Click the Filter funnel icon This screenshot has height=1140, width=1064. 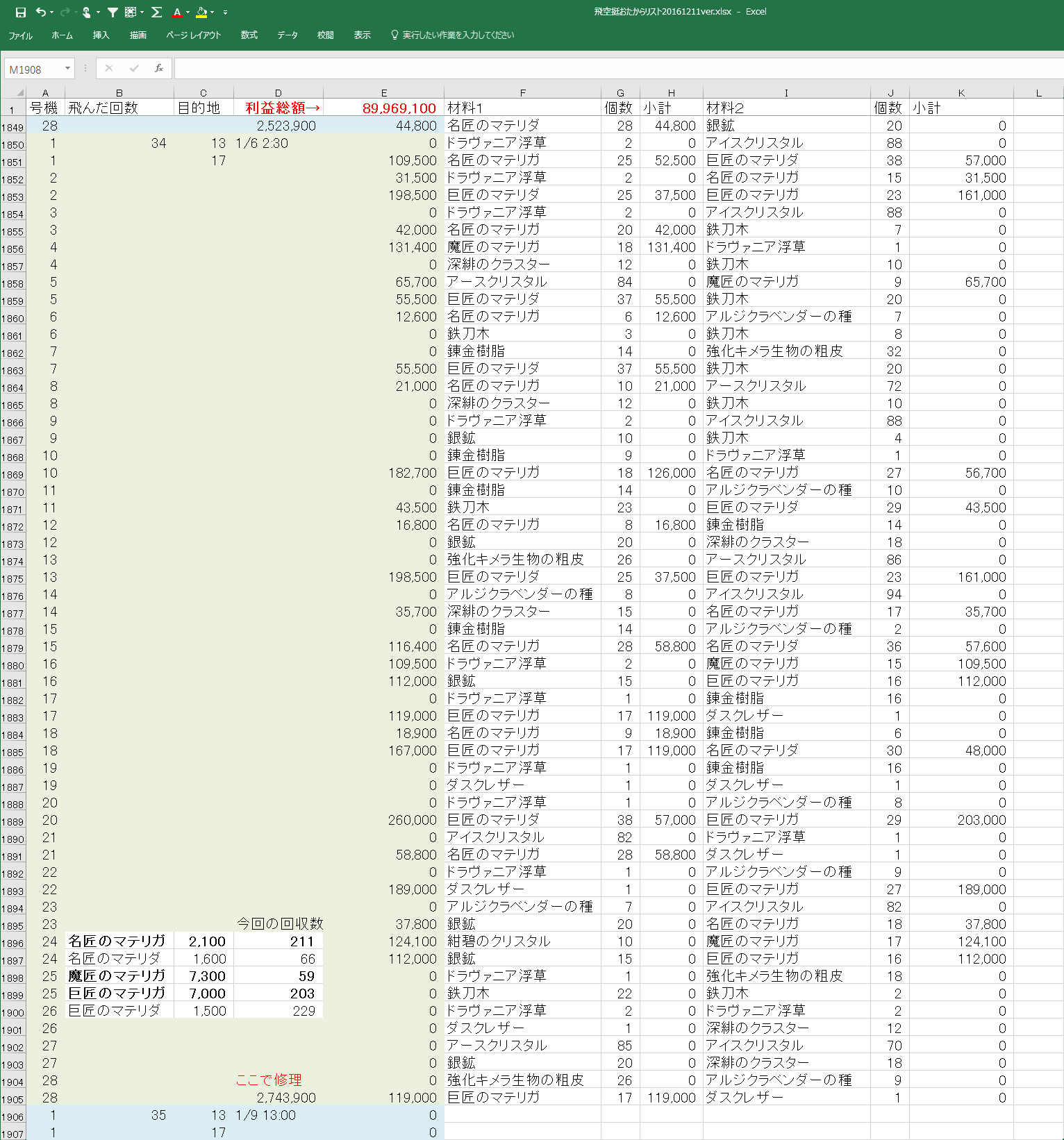click(113, 12)
